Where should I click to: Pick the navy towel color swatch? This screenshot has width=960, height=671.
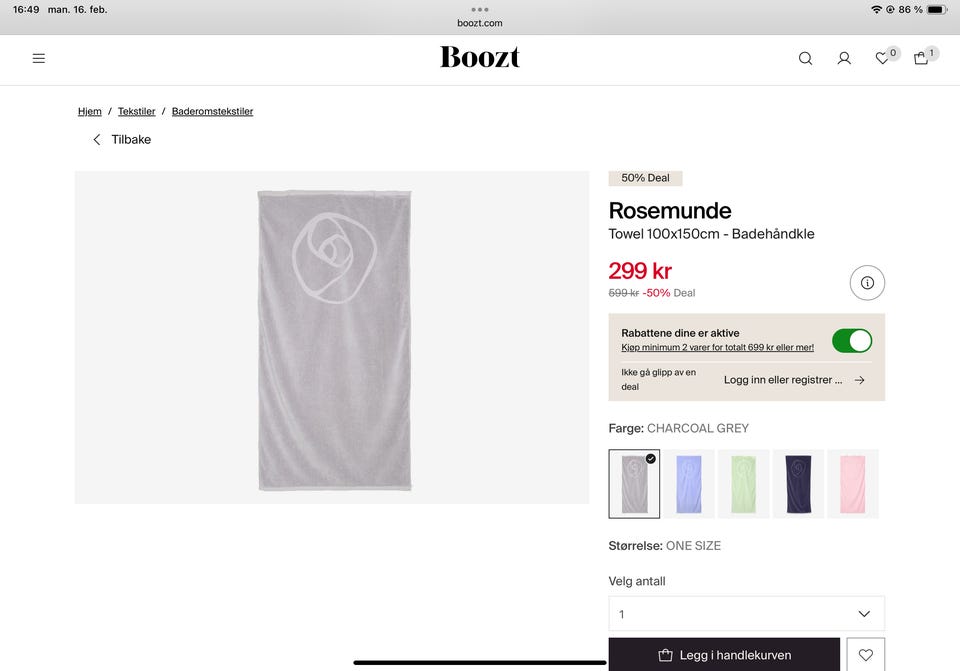click(798, 484)
